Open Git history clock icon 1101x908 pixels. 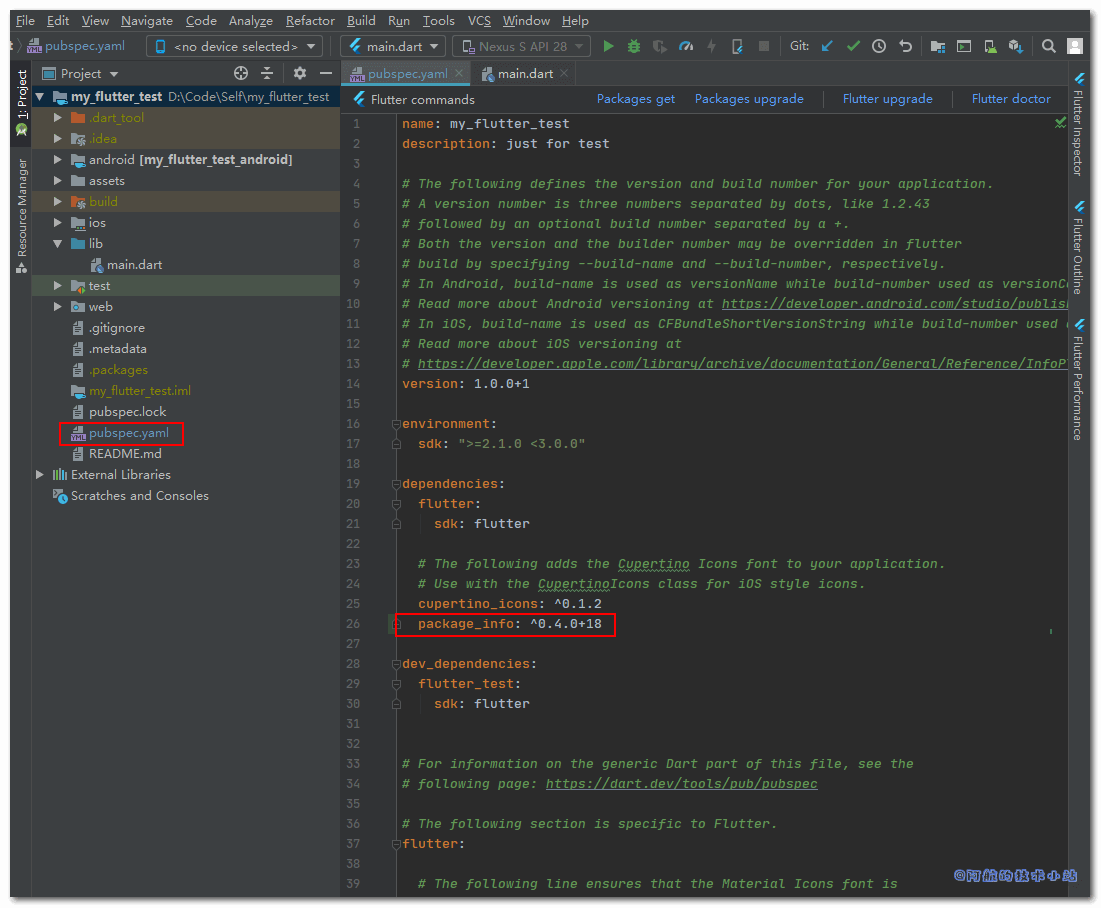click(879, 46)
